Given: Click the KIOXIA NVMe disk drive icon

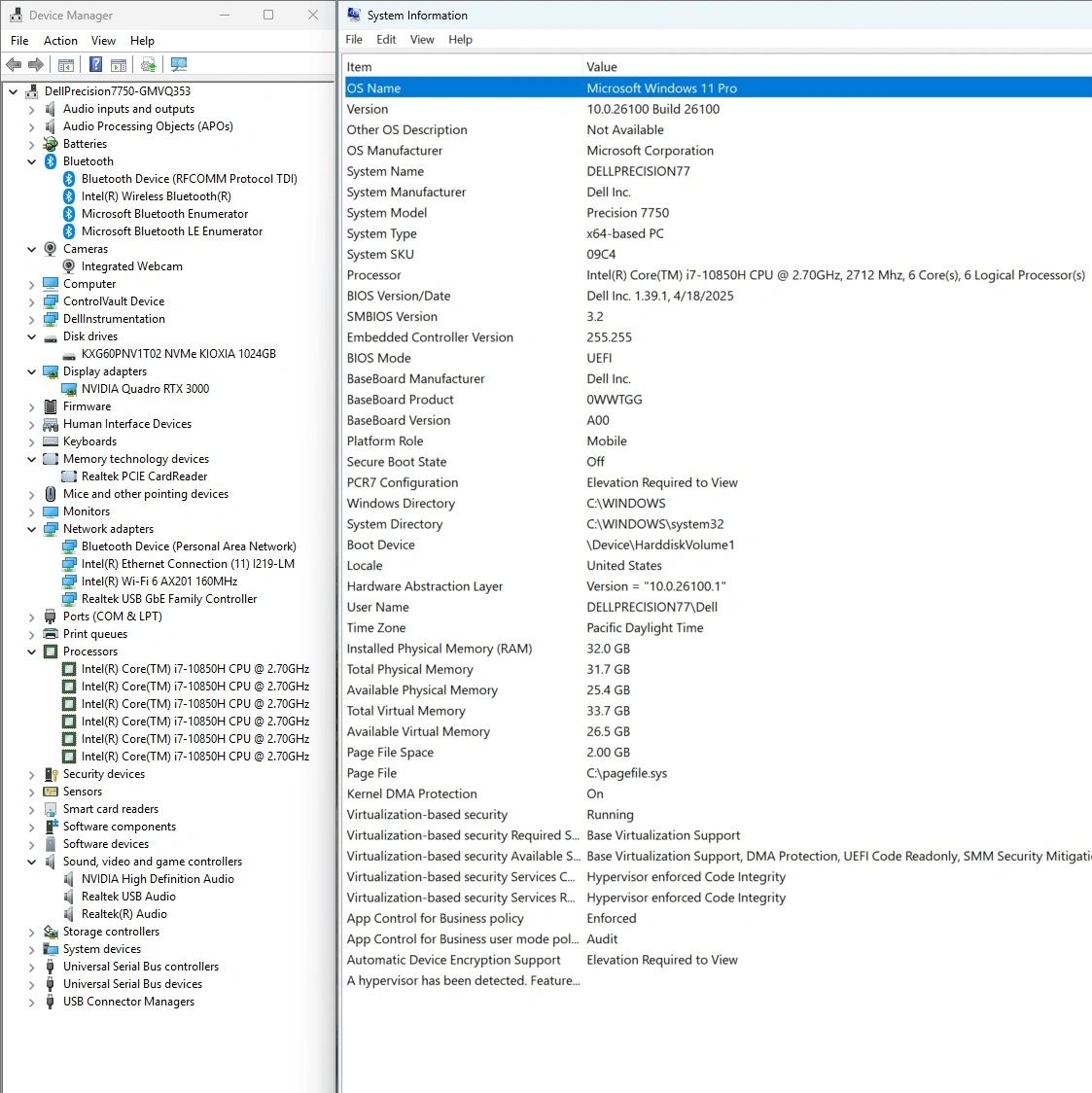Looking at the screenshot, I should point(68,354).
